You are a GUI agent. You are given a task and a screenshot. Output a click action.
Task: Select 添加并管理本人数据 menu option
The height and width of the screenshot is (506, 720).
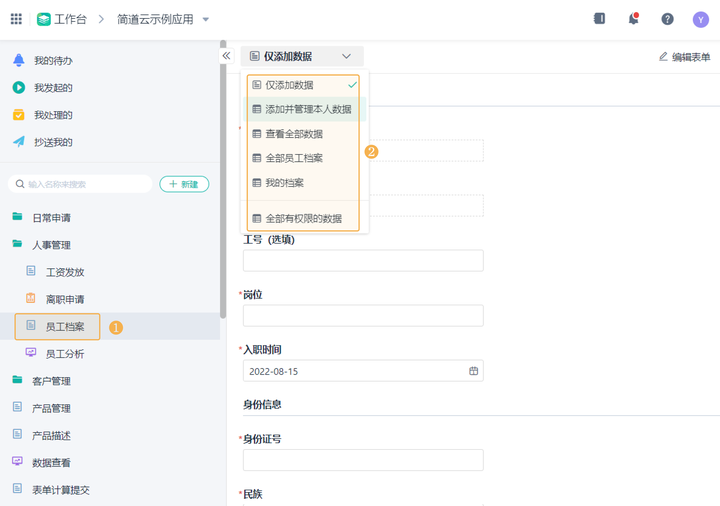(x=308, y=109)
